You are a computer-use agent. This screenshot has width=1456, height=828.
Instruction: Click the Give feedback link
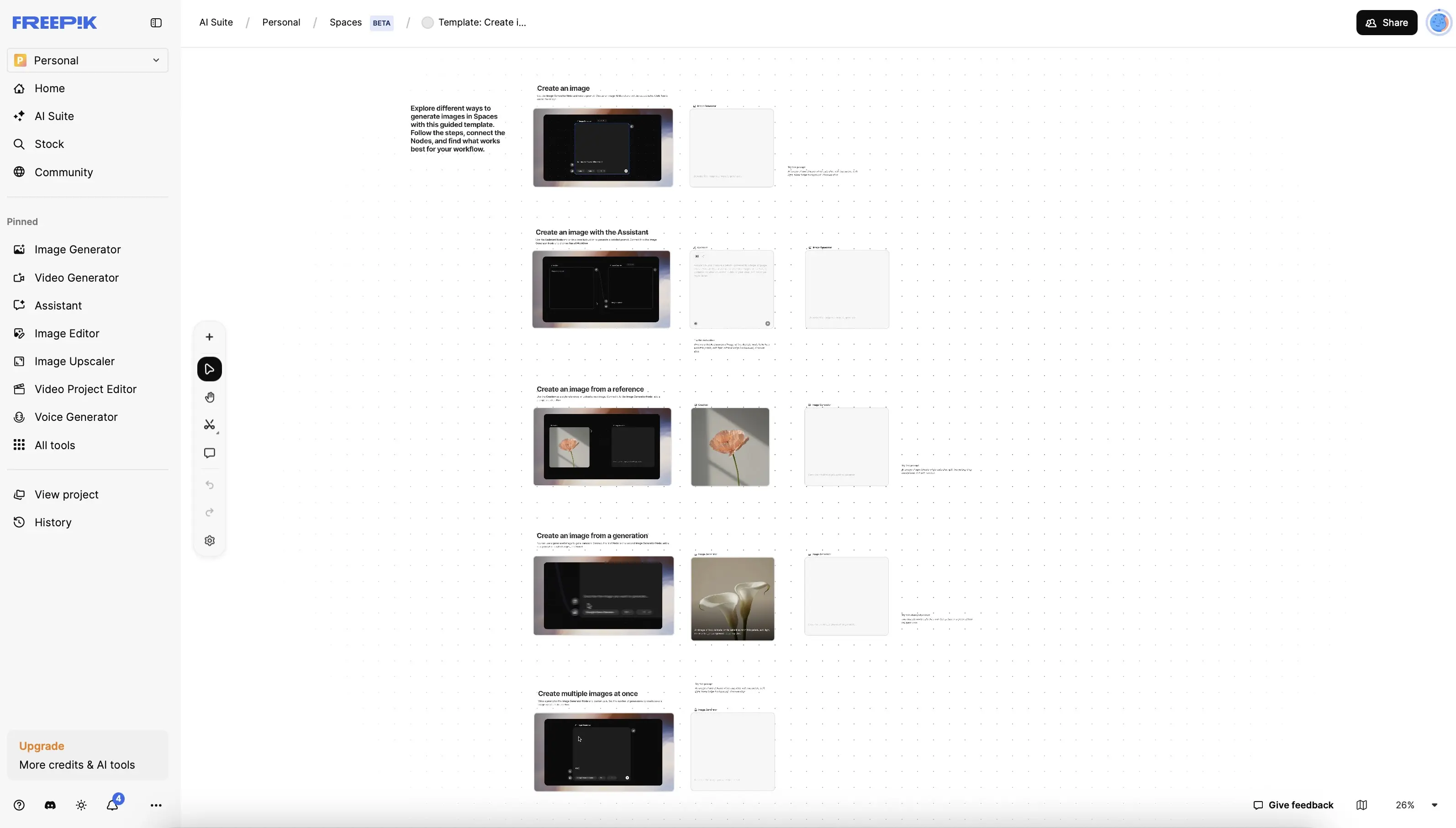1293,805
